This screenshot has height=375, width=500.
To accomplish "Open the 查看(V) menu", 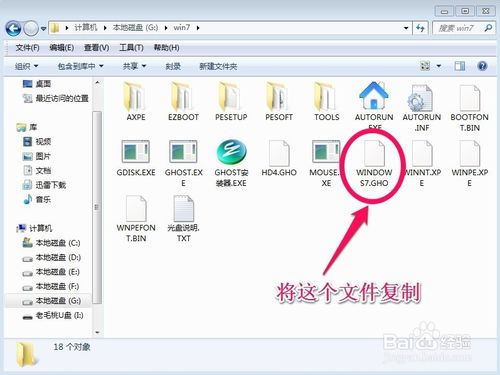I will [96, 48].
